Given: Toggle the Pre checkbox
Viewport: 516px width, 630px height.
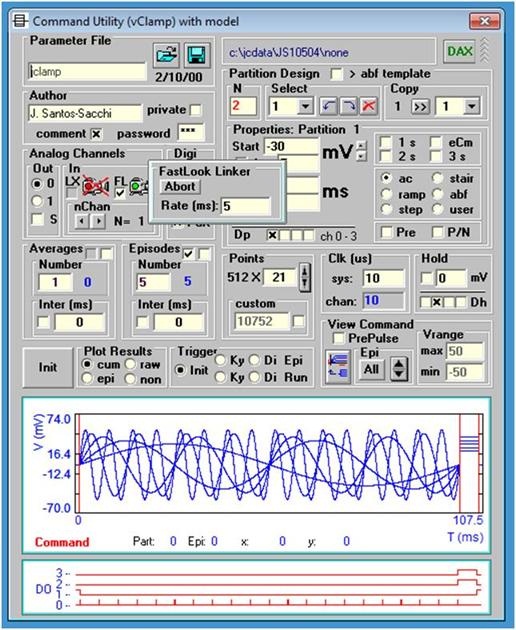Looking at the screenshot, I should pyautogui.click(x=386, y=232).
